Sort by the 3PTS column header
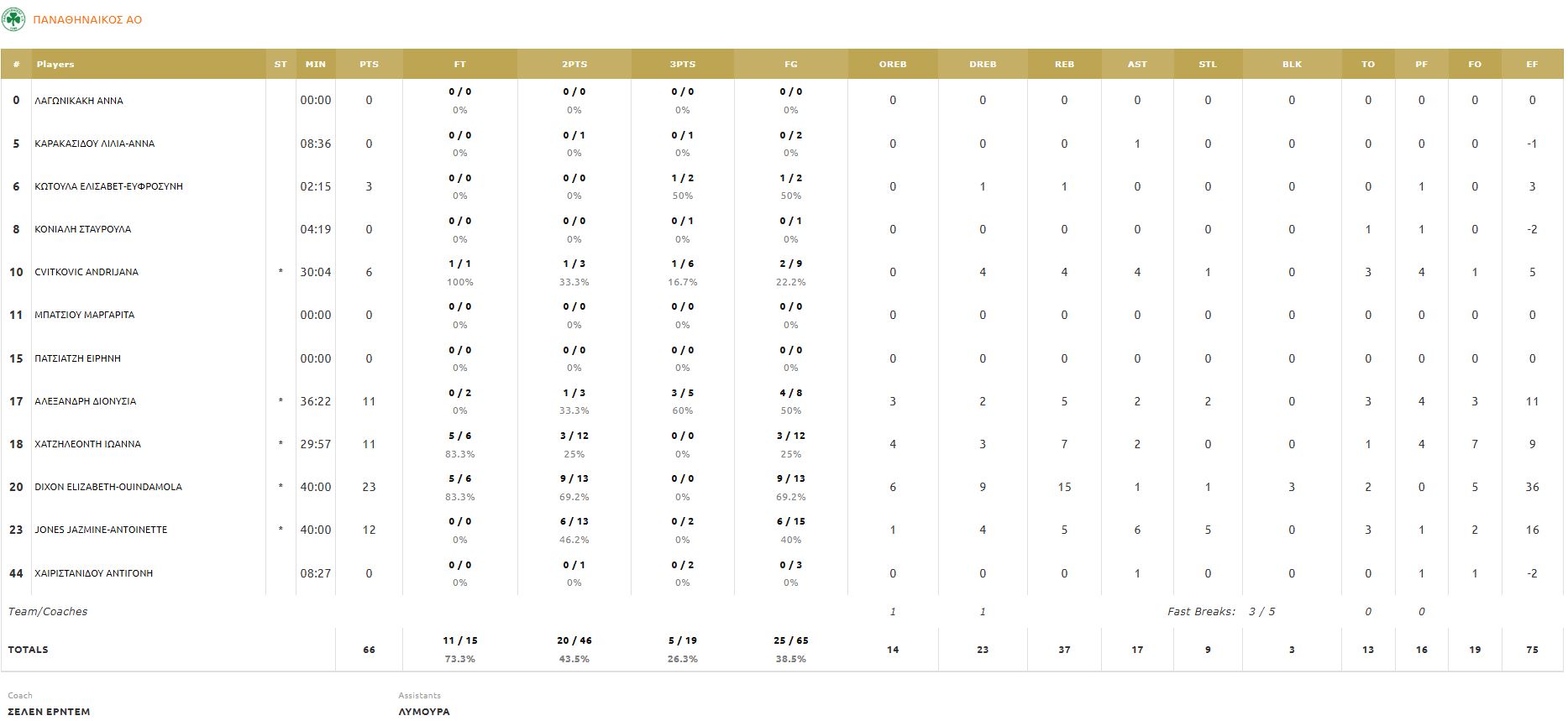The image size is (1568, 721). tap(682, 65)
